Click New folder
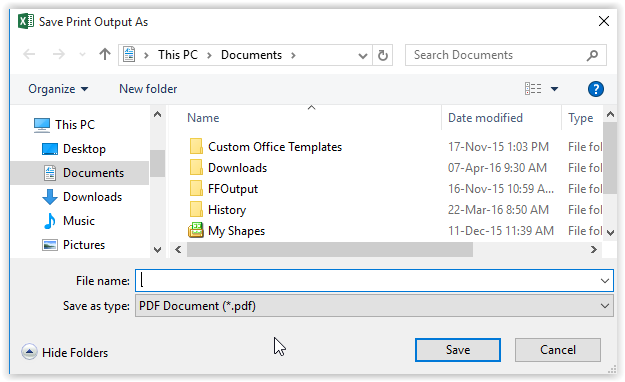 coord(148,89)
